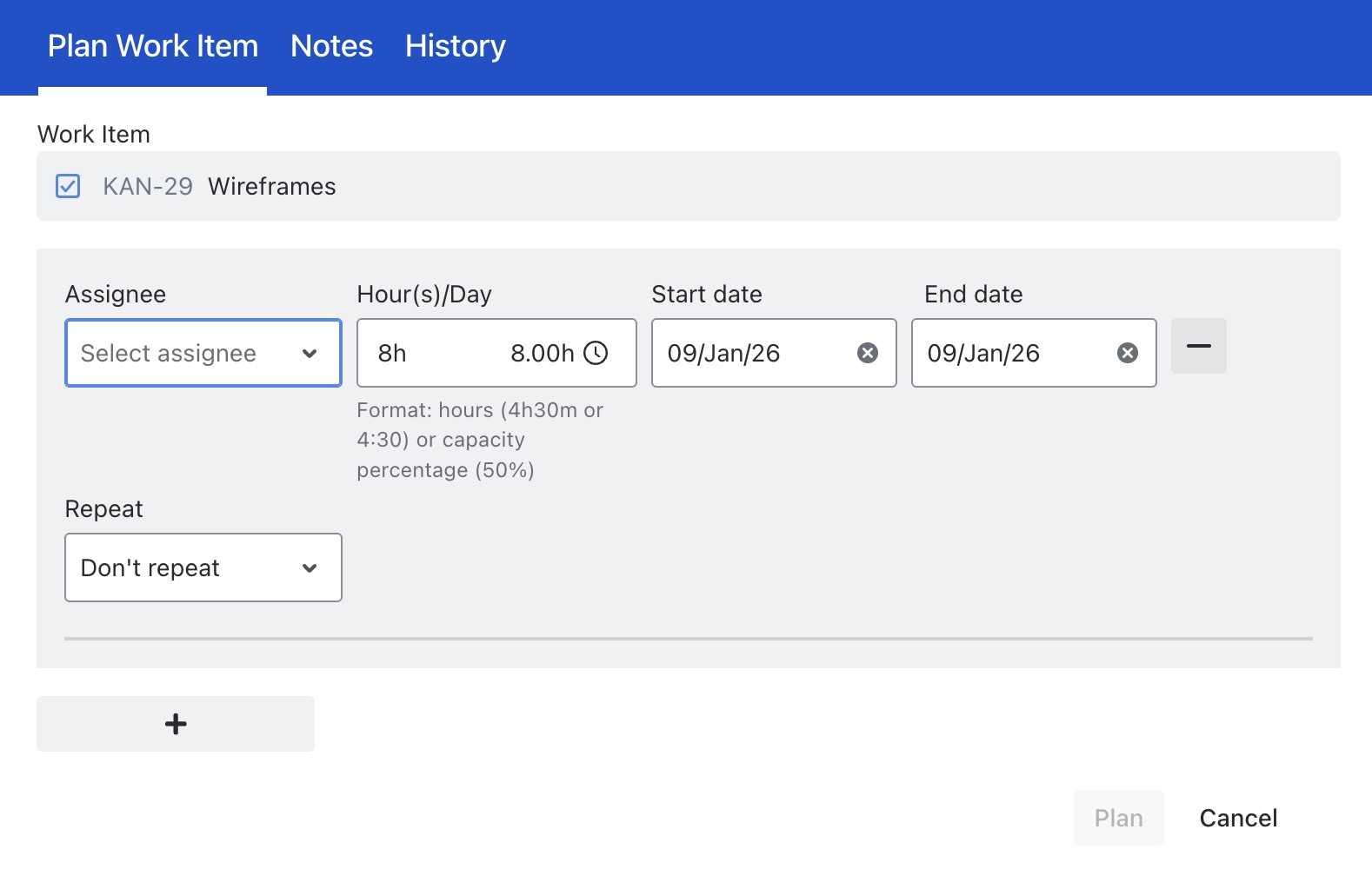Click the 8h hours input text

point(393,354)
